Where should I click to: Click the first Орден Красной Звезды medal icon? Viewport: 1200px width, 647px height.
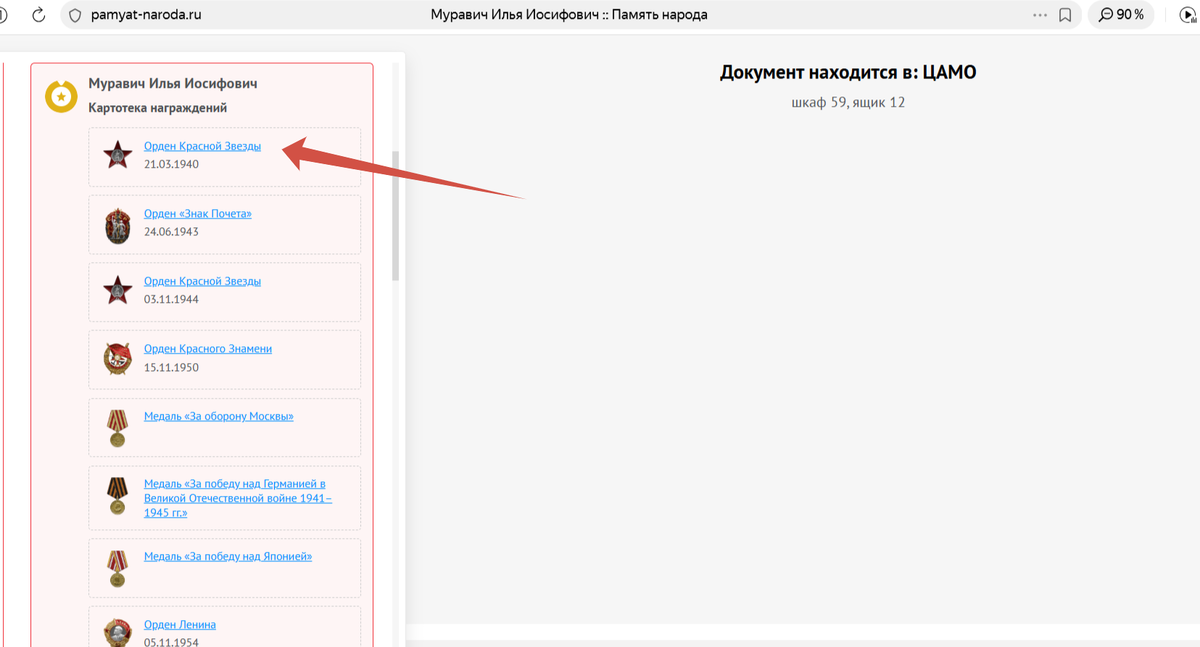117,155
